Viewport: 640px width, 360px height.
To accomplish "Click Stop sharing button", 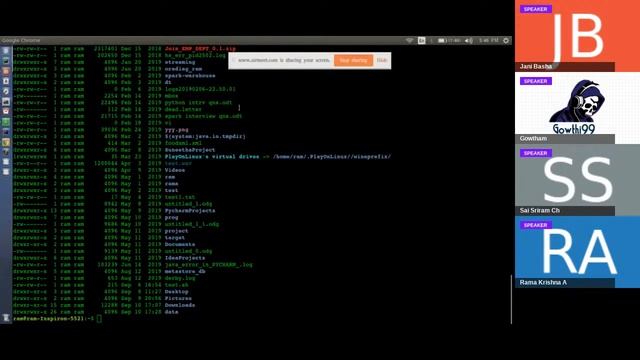I will tap(353, 60).
